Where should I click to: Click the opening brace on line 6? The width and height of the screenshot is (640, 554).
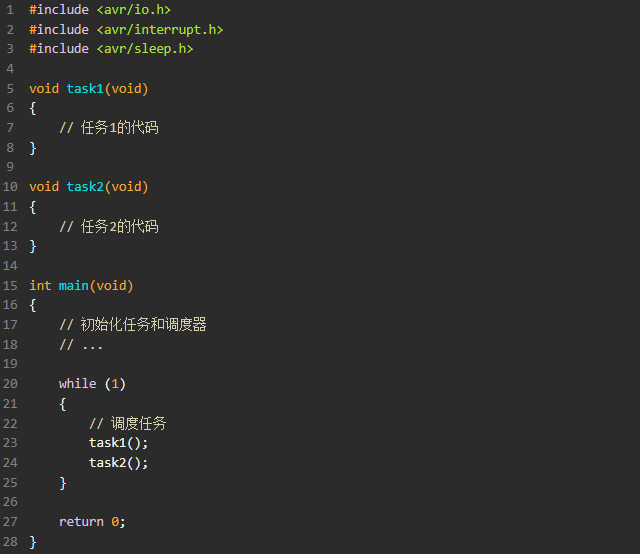[33, 108]
